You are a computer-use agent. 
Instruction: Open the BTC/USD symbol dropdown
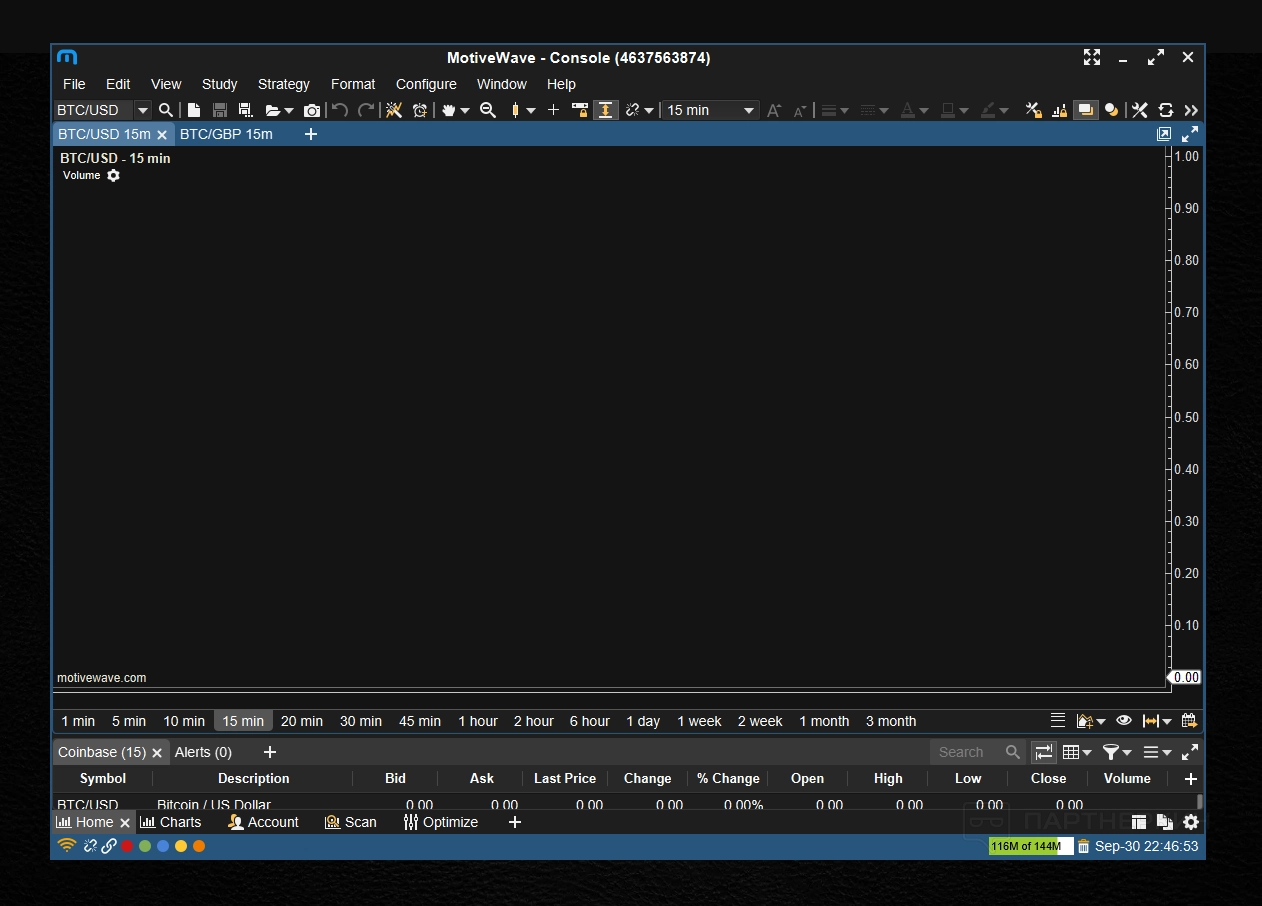(x=143, y=110)
